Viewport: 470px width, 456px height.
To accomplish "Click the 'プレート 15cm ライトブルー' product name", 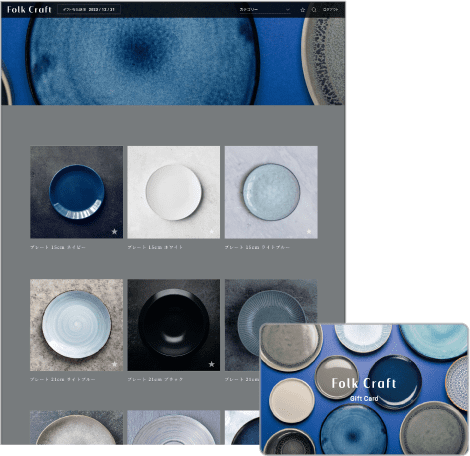I will [257, 247].
